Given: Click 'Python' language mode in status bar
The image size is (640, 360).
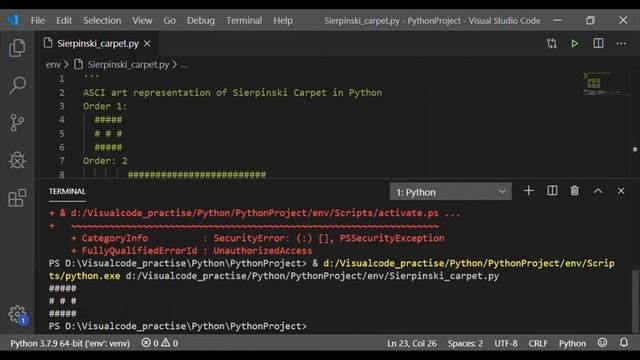Looking at the screenshot, I should point(572,343).
